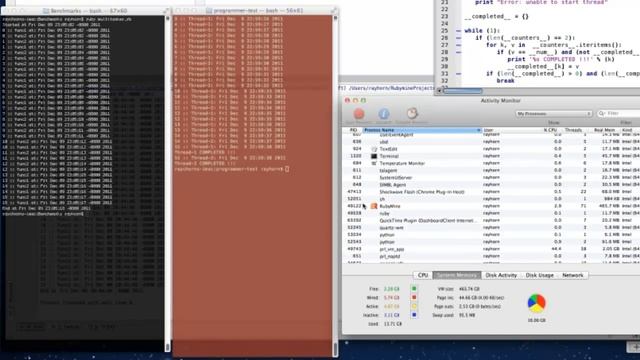Select the ruby process row
Viewport: 640px width, 360px height.
pyautogui.click(x=491, y=213)
